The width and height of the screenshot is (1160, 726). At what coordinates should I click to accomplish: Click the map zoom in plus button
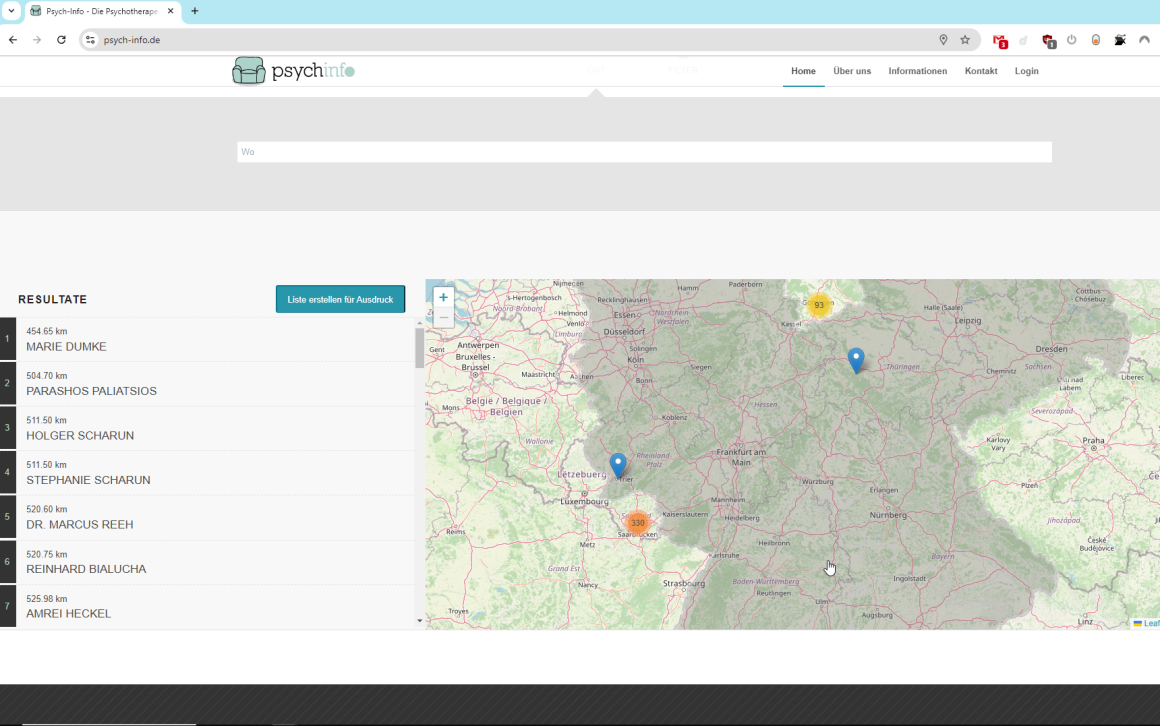(443, 297)
